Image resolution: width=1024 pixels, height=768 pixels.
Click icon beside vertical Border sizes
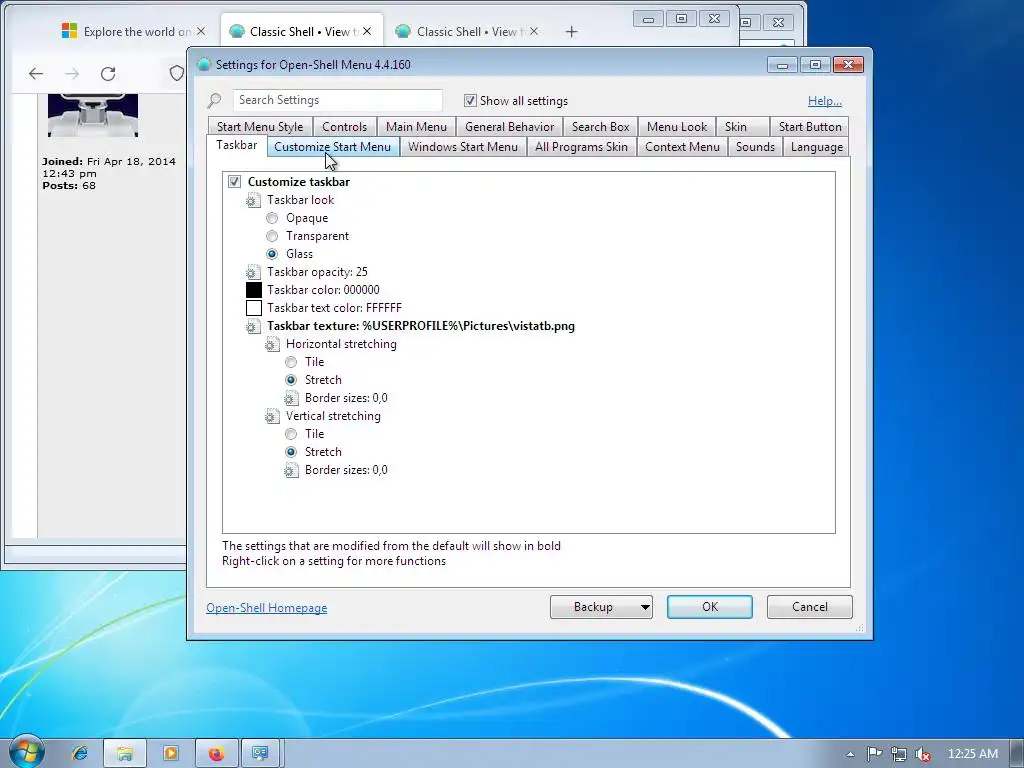pyautogui.click(x=291, y=470)
